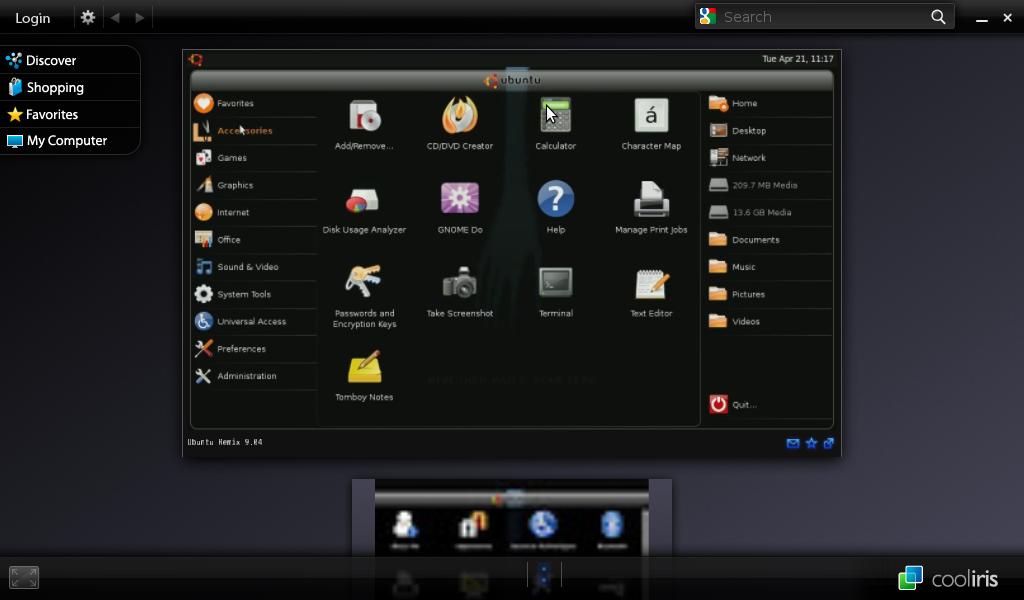The height and width of the screenshot is (600, 1024).
Task: Open the 13.6 GB Media drive
Action: tap(769, 213)
